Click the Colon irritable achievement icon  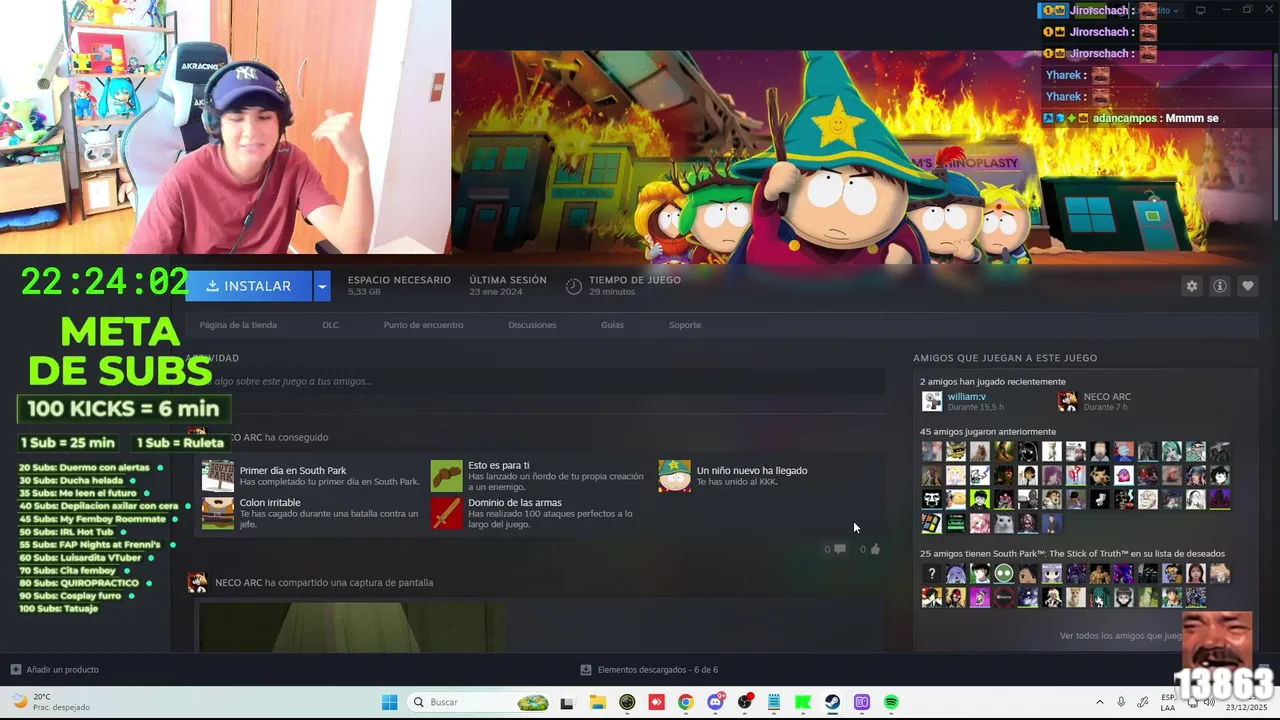tap(218, 513)
